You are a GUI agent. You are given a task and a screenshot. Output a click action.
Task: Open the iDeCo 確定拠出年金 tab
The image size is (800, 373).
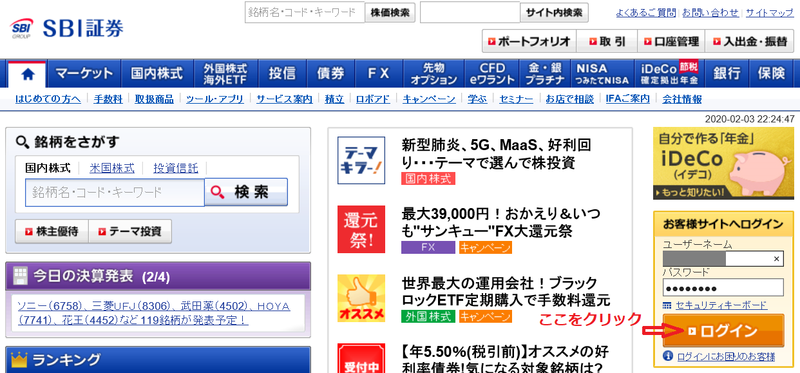(669, 74)
